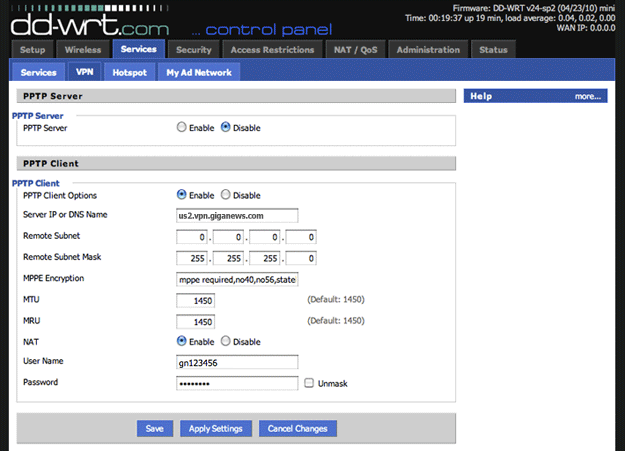
Task: Enable the PPTP Server radio option
Action: [181, 127]
